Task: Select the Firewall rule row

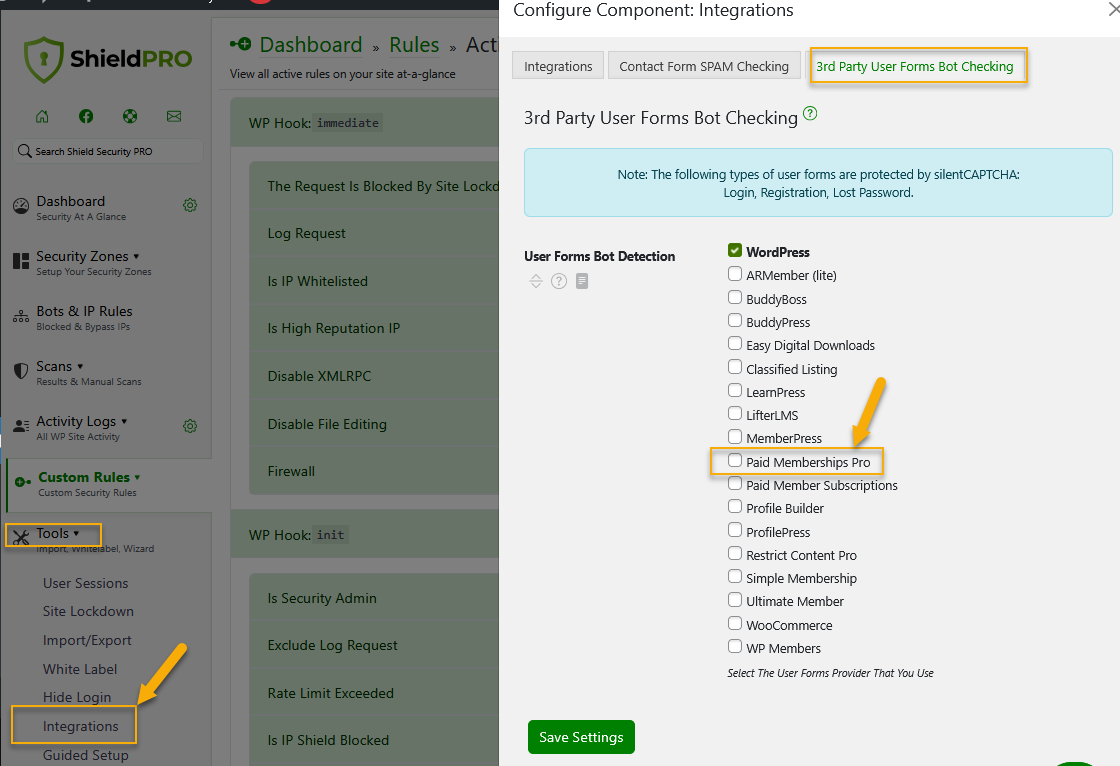Action: click(x=374, y=471)
